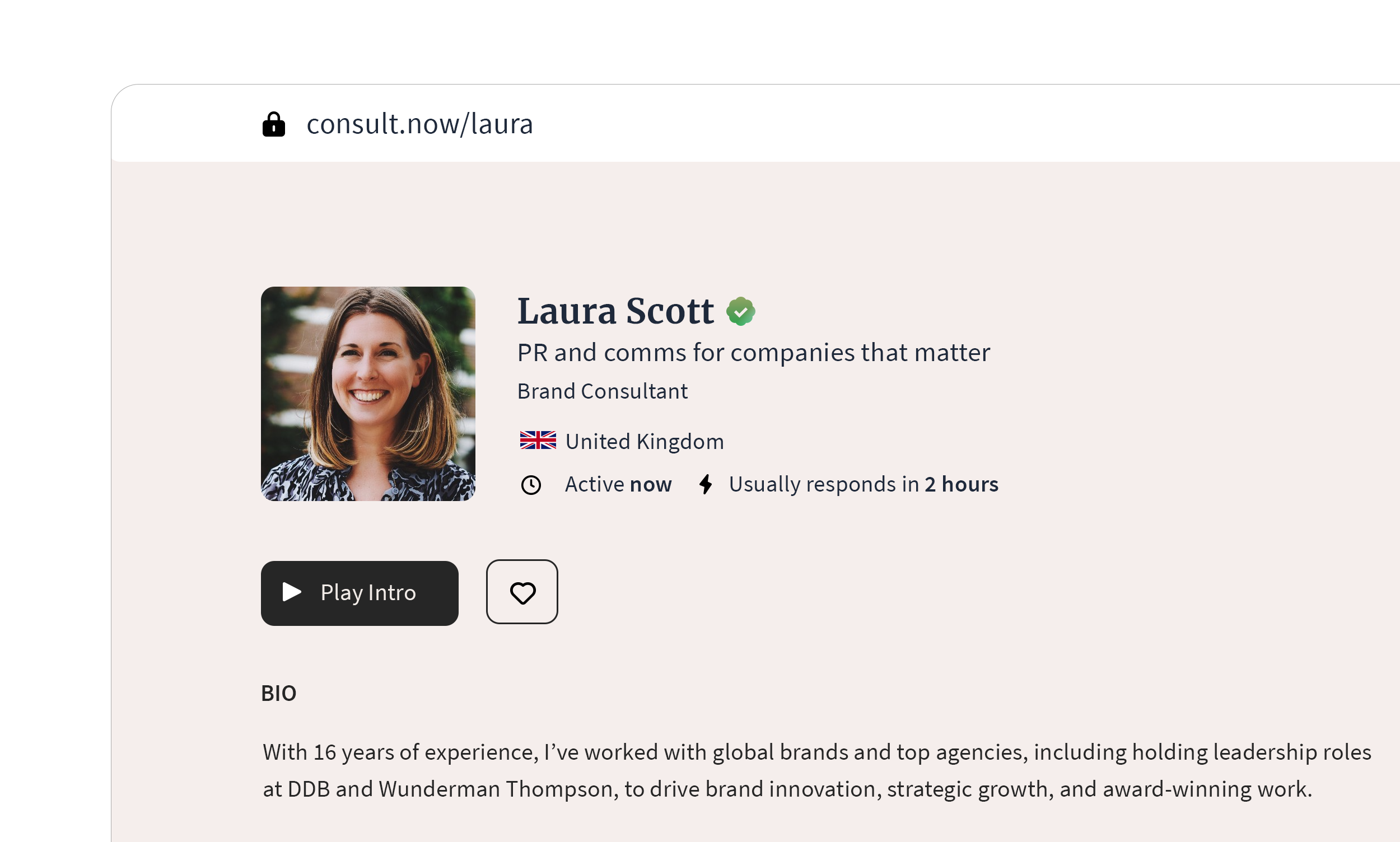Click the consult.now/laura URL text
Screen dimensions: 1400x842
pos(419,124)
